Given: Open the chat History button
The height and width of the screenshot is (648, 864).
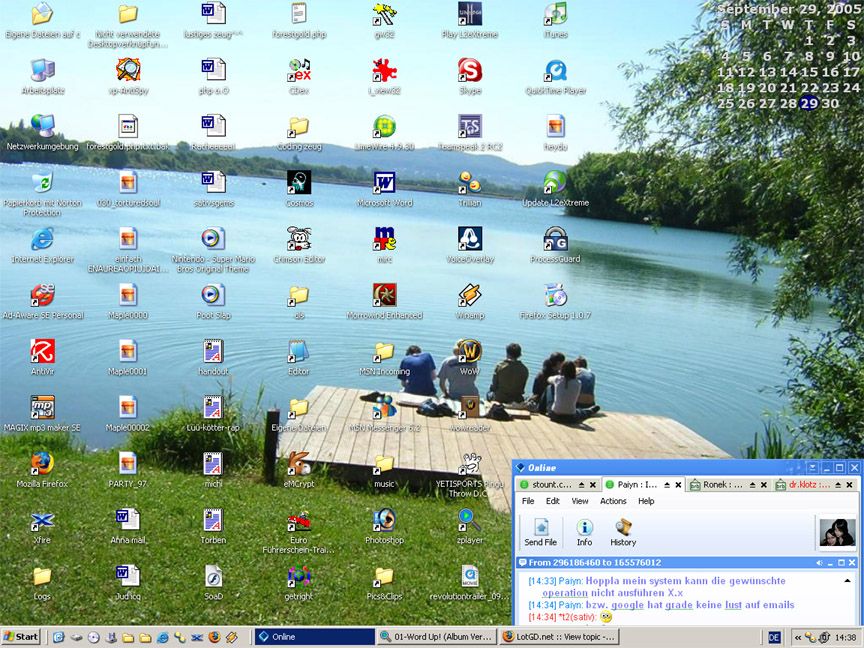Looking at the screenshot, I should pyautogui.click(x=623, y=532).
